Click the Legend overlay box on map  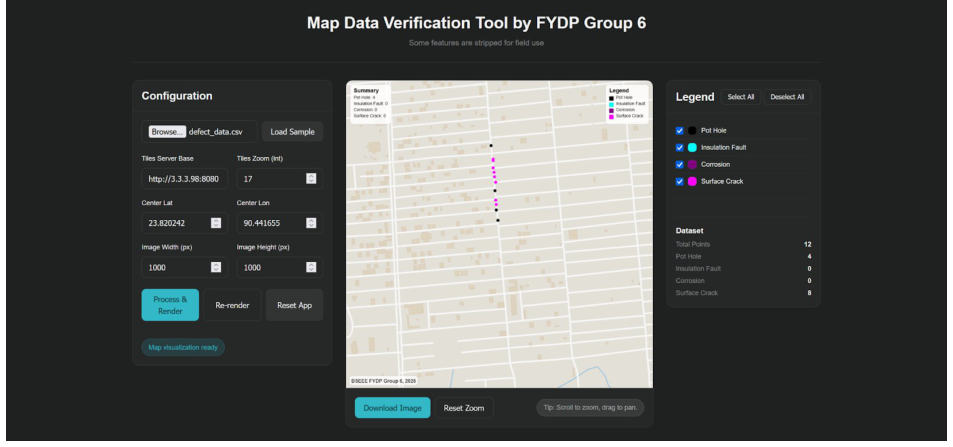pos(628,103)
